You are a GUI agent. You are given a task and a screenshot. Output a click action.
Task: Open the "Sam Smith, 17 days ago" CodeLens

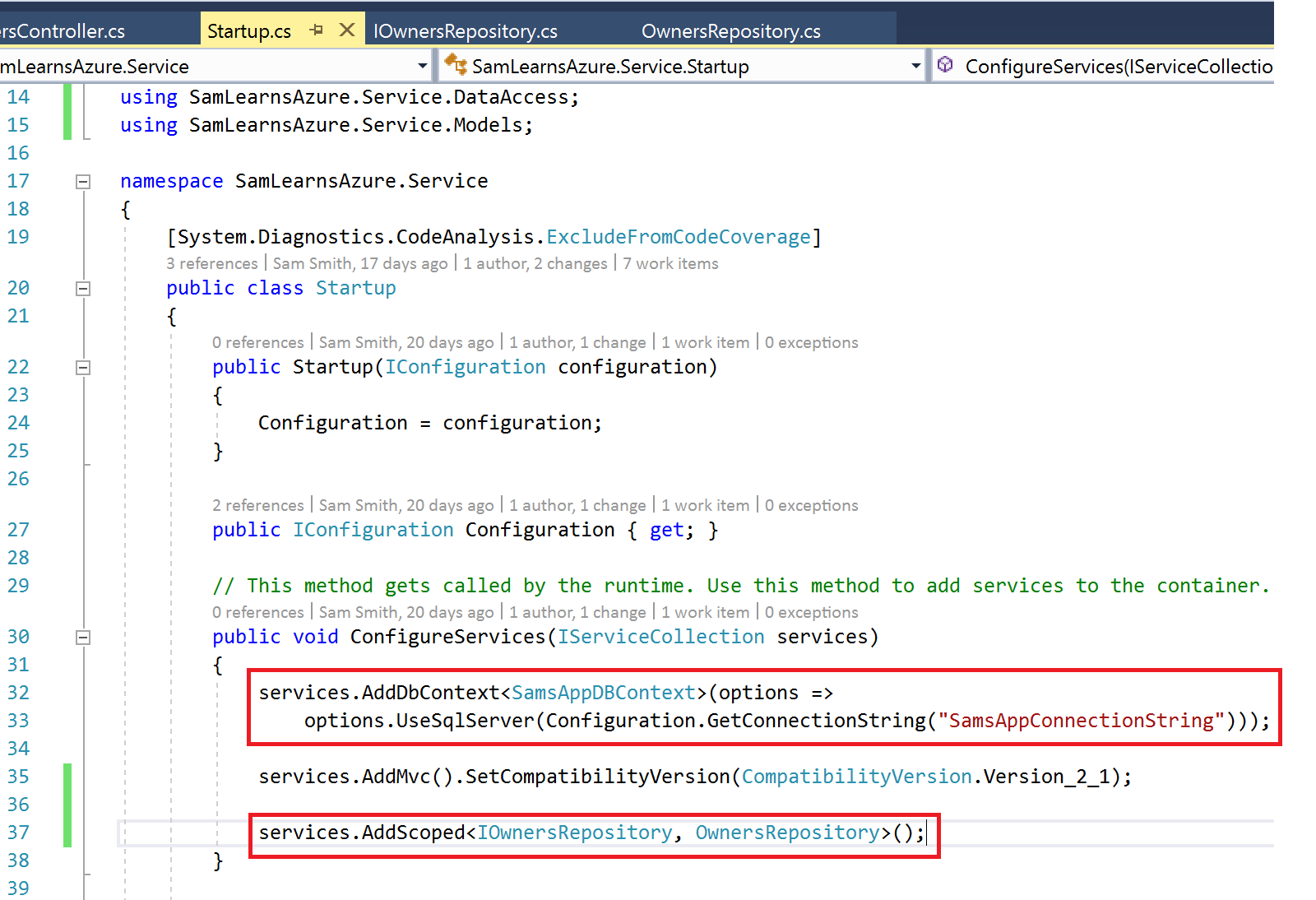pos(360,263)
